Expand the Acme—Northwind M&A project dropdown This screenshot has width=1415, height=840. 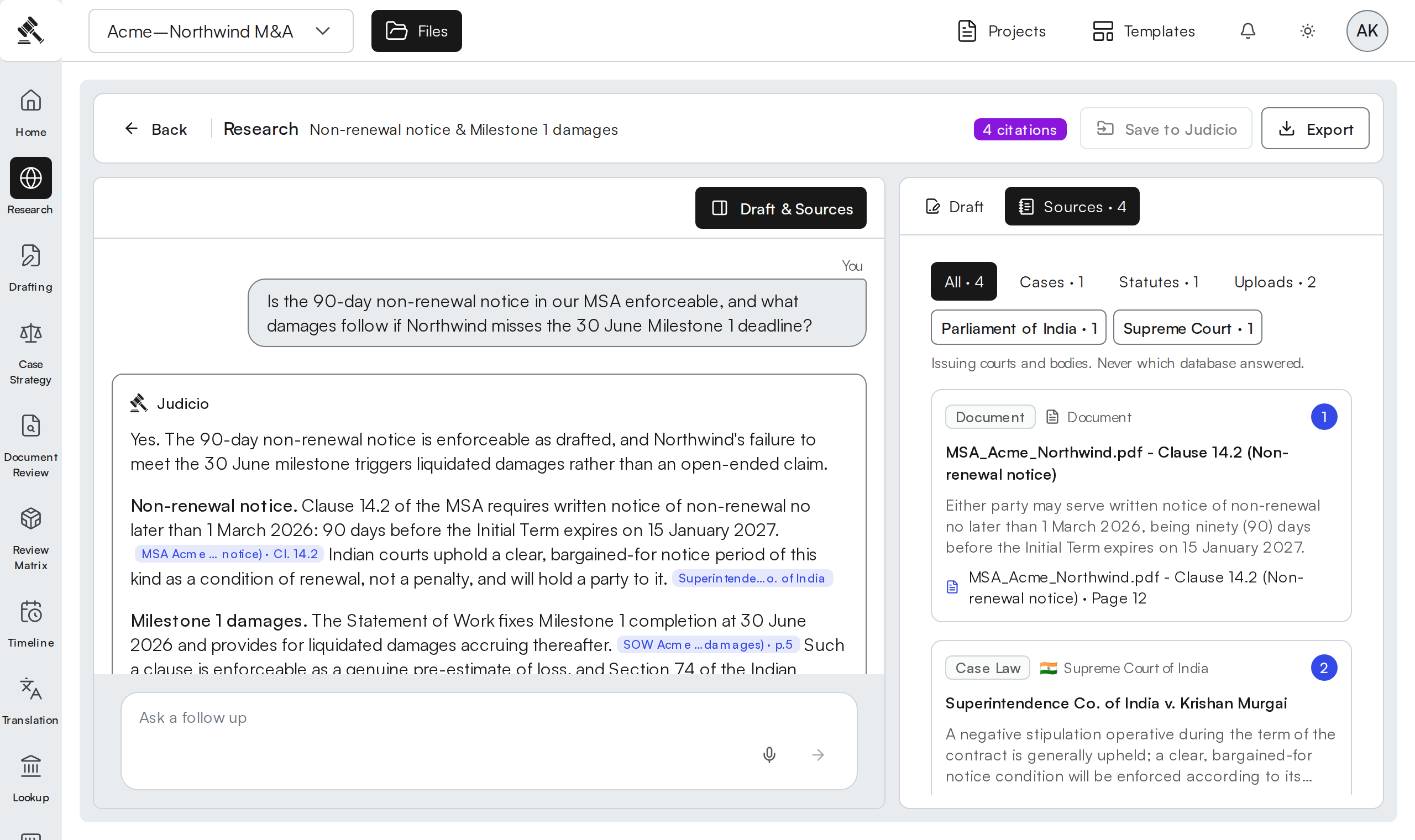(221, 31)
